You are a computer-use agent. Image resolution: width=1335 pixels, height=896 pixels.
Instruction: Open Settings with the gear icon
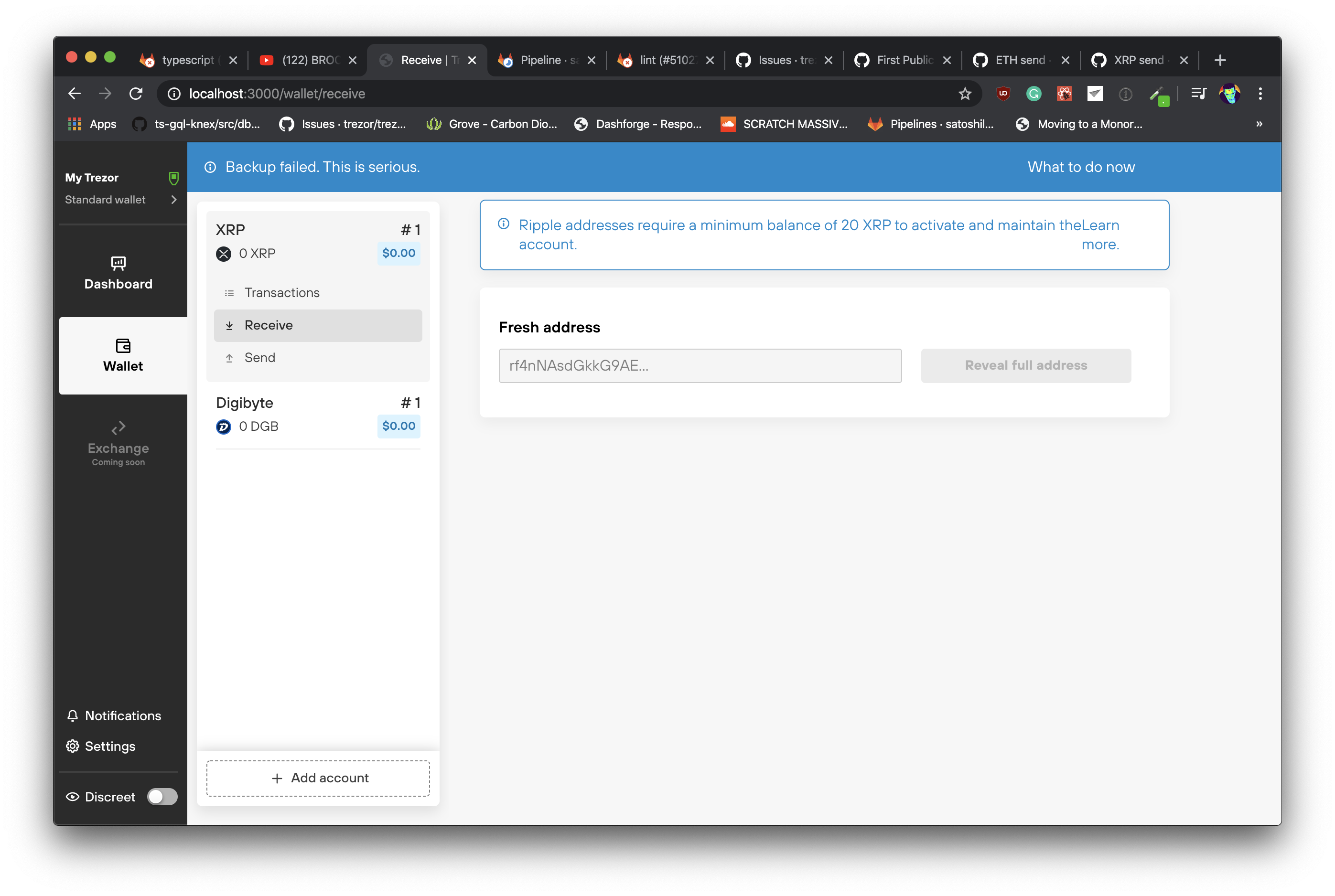click(72, 747)
